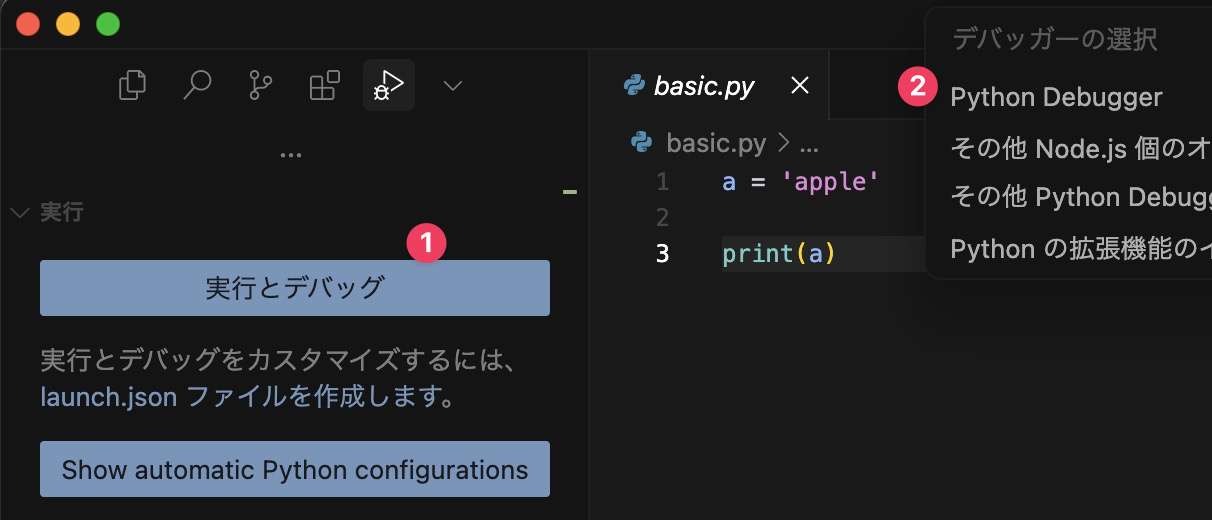Click the breadcrumb ellipsis after basic.py
This screenshot has height=520, width=1212.
coord(810,144)
